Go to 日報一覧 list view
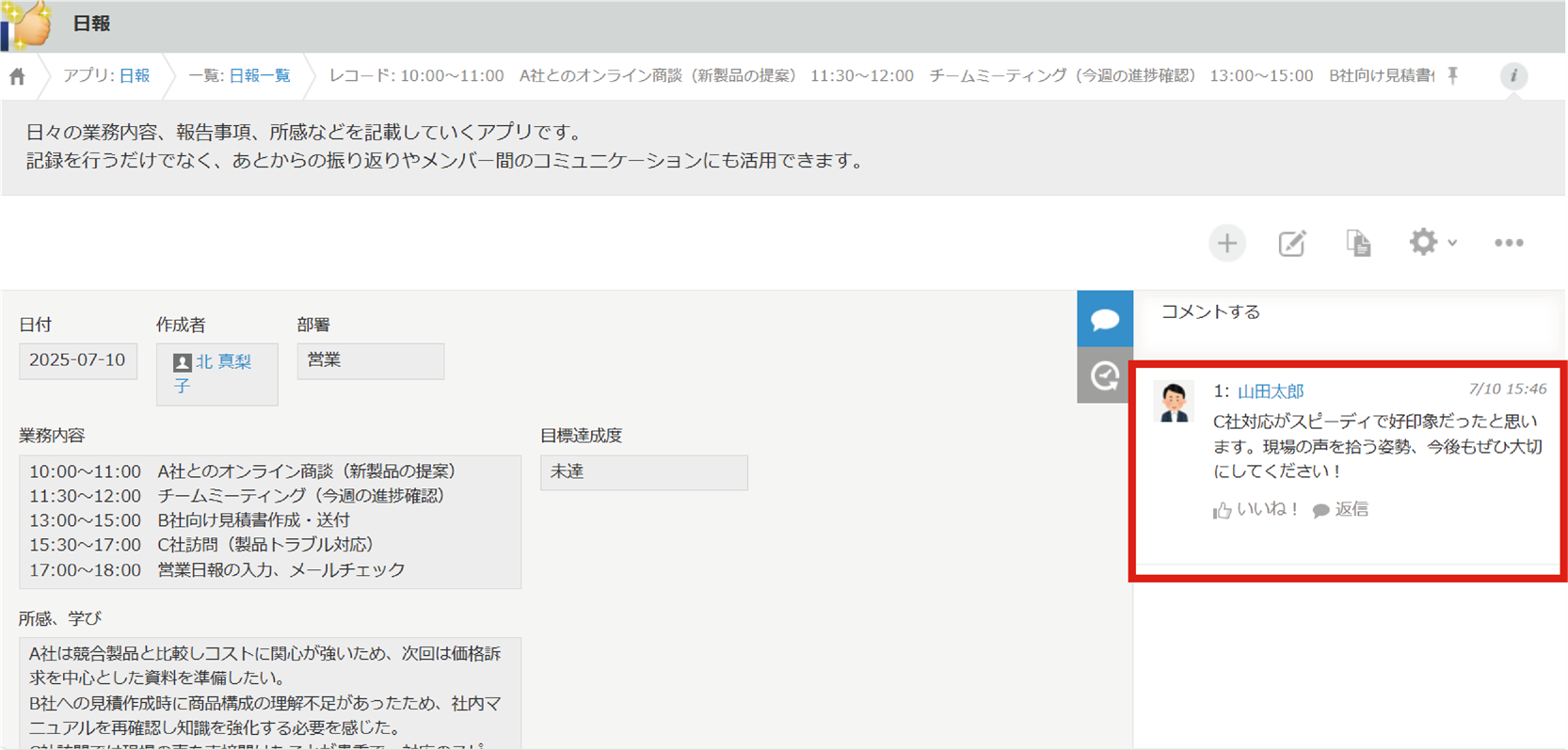The image size is (1568, 750). coord(260,76)
